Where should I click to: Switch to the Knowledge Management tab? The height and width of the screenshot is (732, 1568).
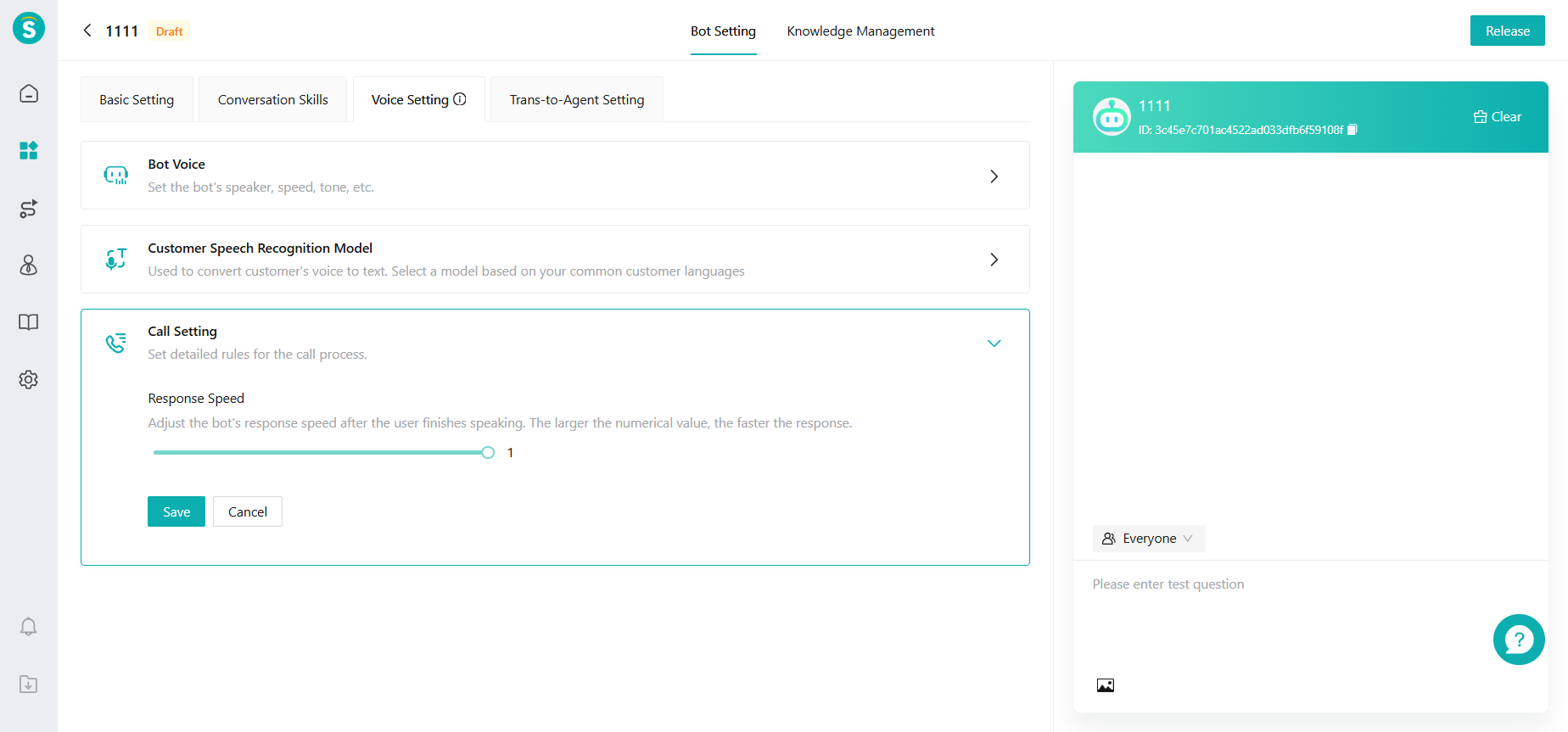860,31
